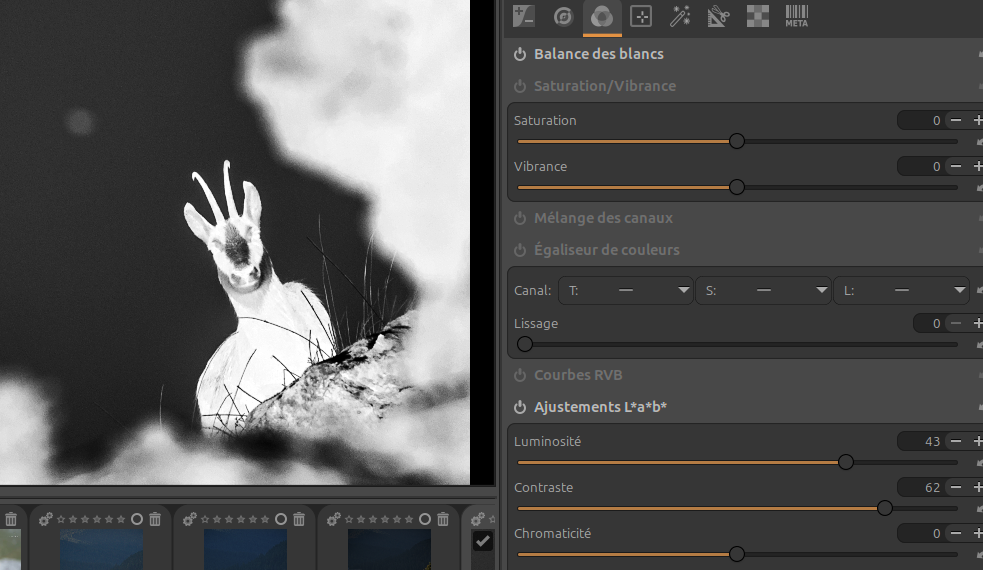The image size is (983, 570).
Task: Expand the Courbes RVB section
Action: (x=578, y=375)
